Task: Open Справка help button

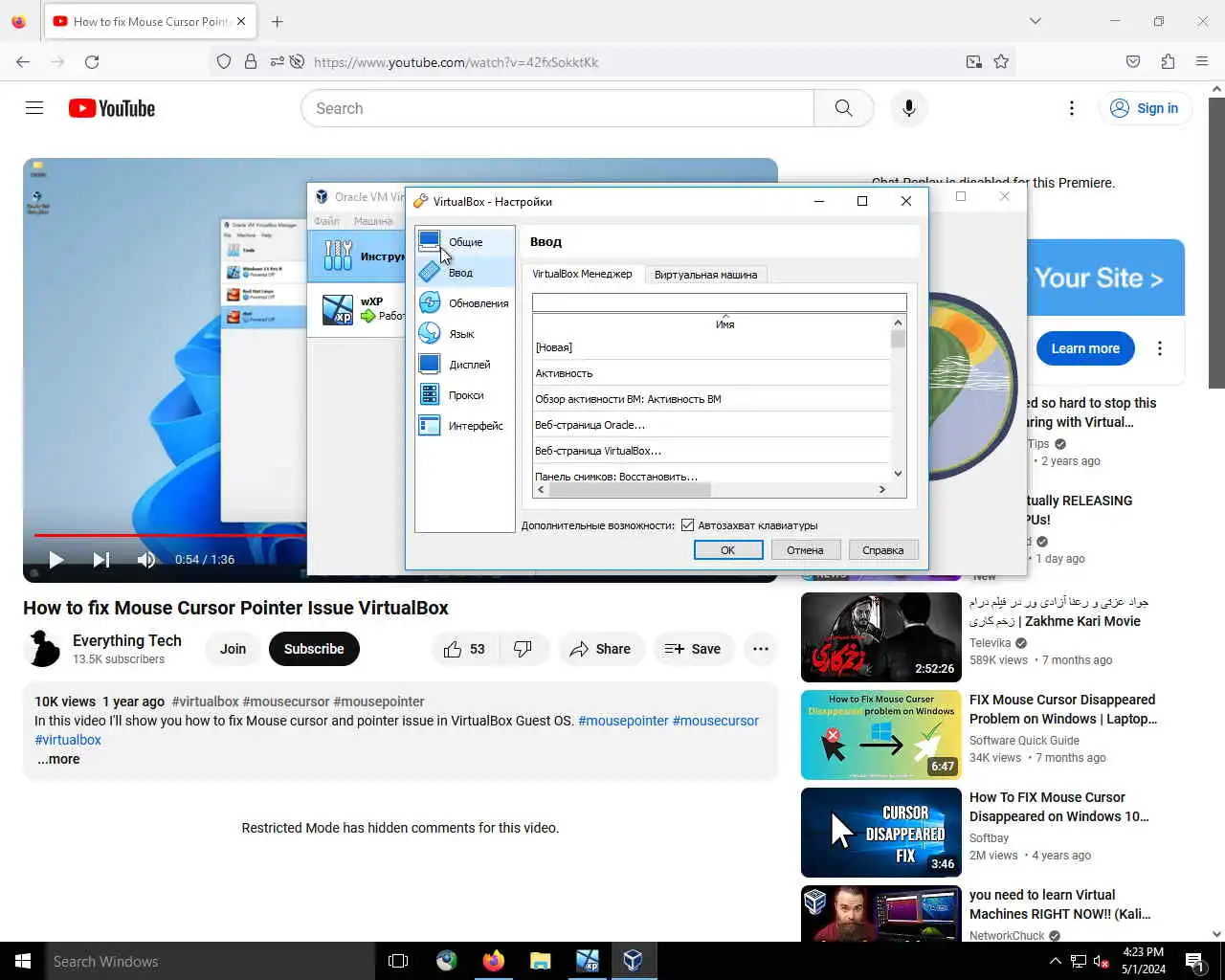Action: 883,550
